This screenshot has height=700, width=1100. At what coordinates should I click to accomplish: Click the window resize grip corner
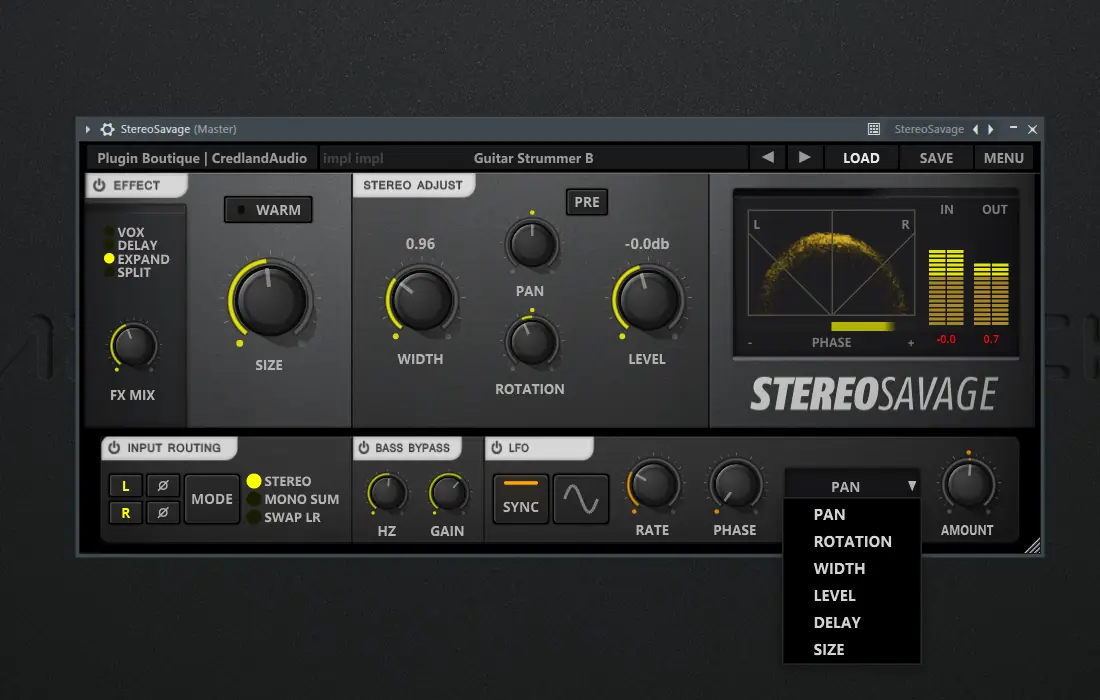click(x=1033, y=546)
